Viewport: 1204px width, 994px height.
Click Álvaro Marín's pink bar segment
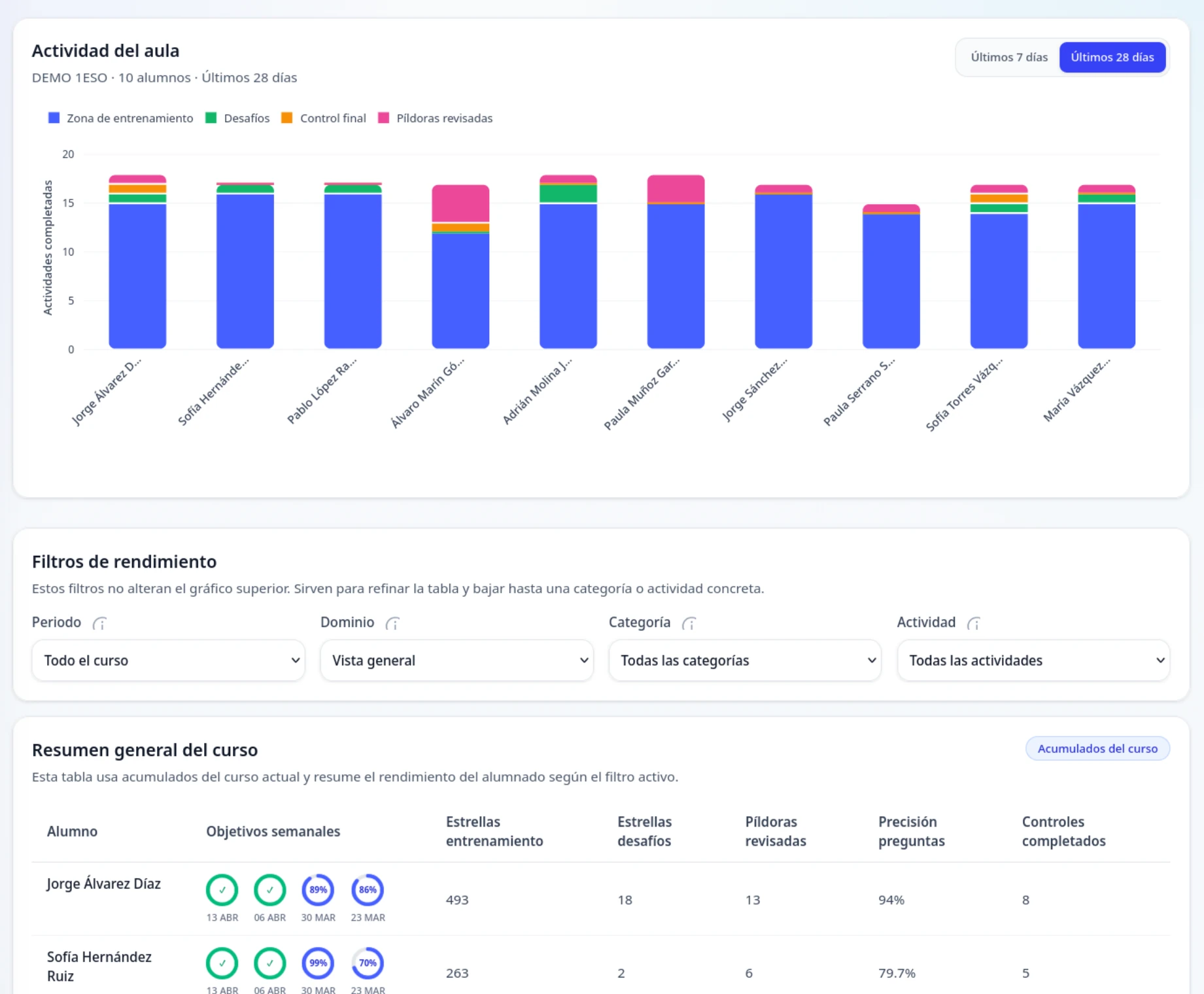(460, 203)
